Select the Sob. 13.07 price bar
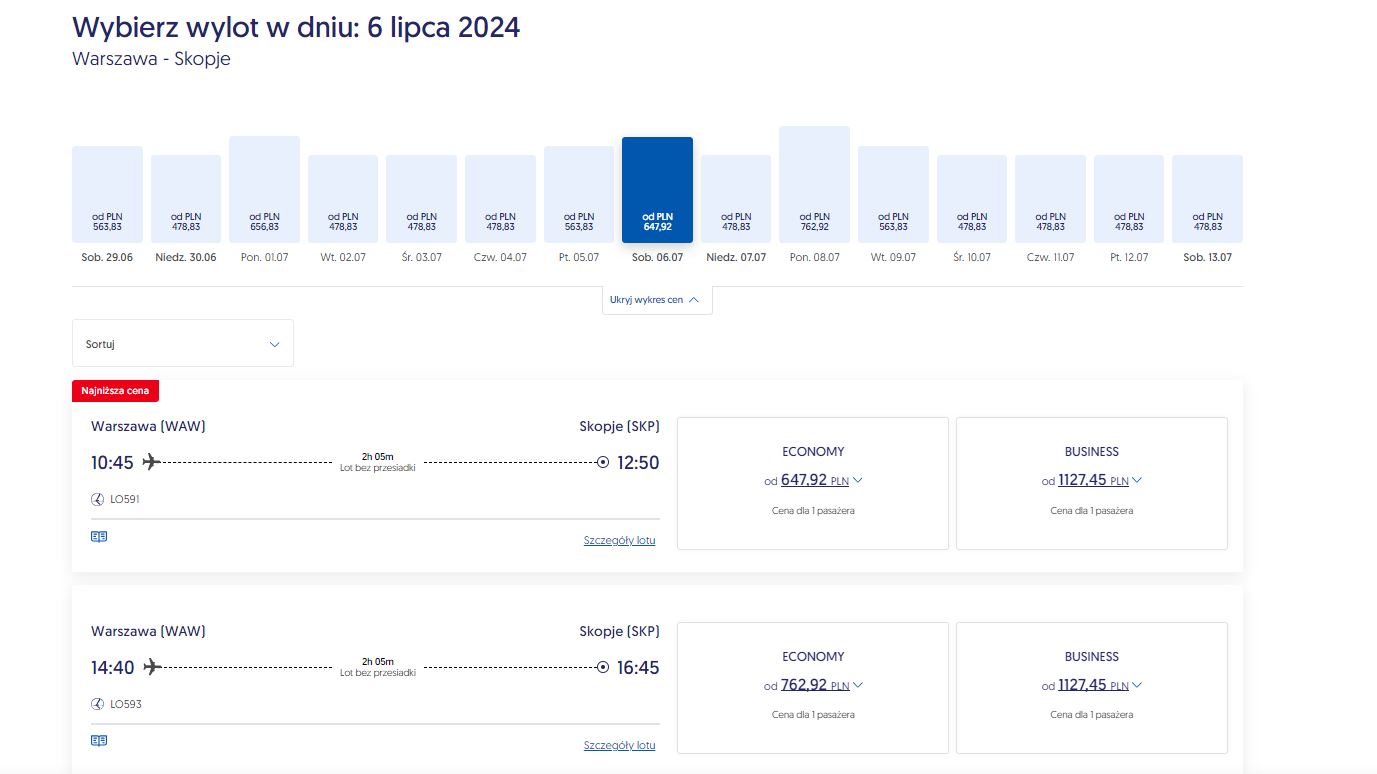 [1207, 199]
